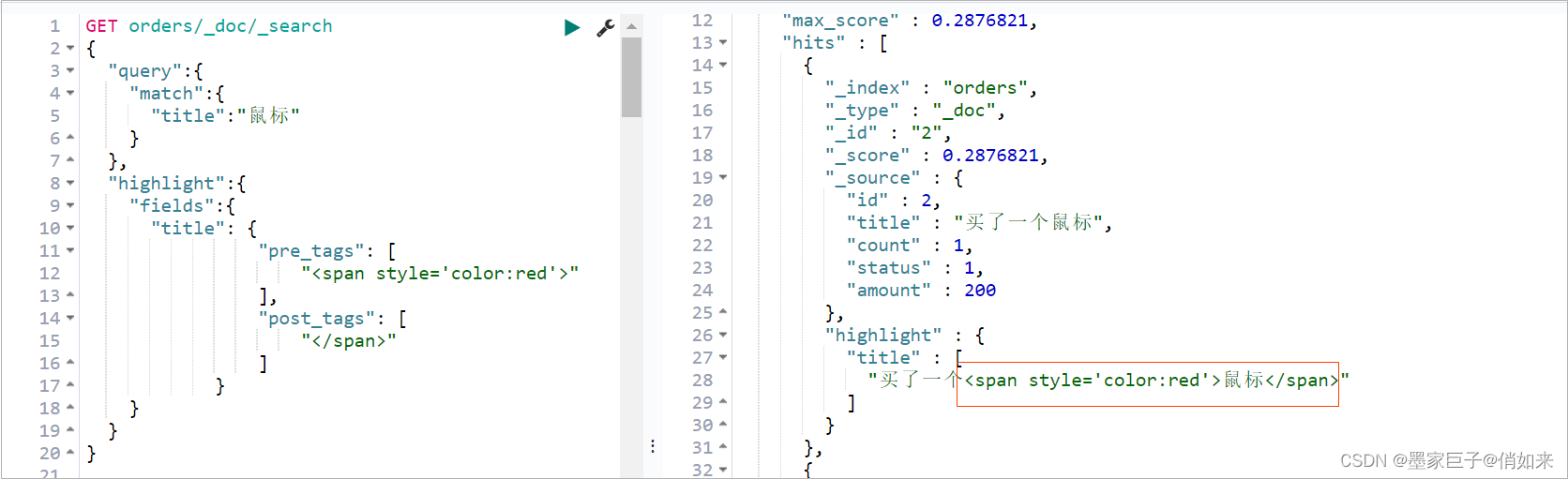Click the editor scrollbar up arrow

(x=631, y=26)
